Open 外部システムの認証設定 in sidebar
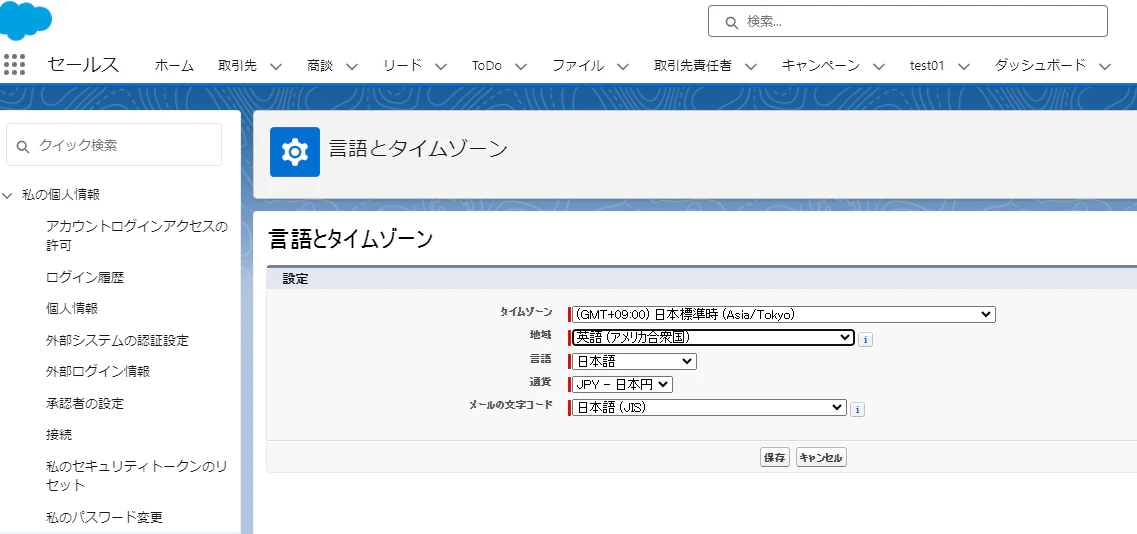The image size is (1137, 534). (x=117, y=340)
